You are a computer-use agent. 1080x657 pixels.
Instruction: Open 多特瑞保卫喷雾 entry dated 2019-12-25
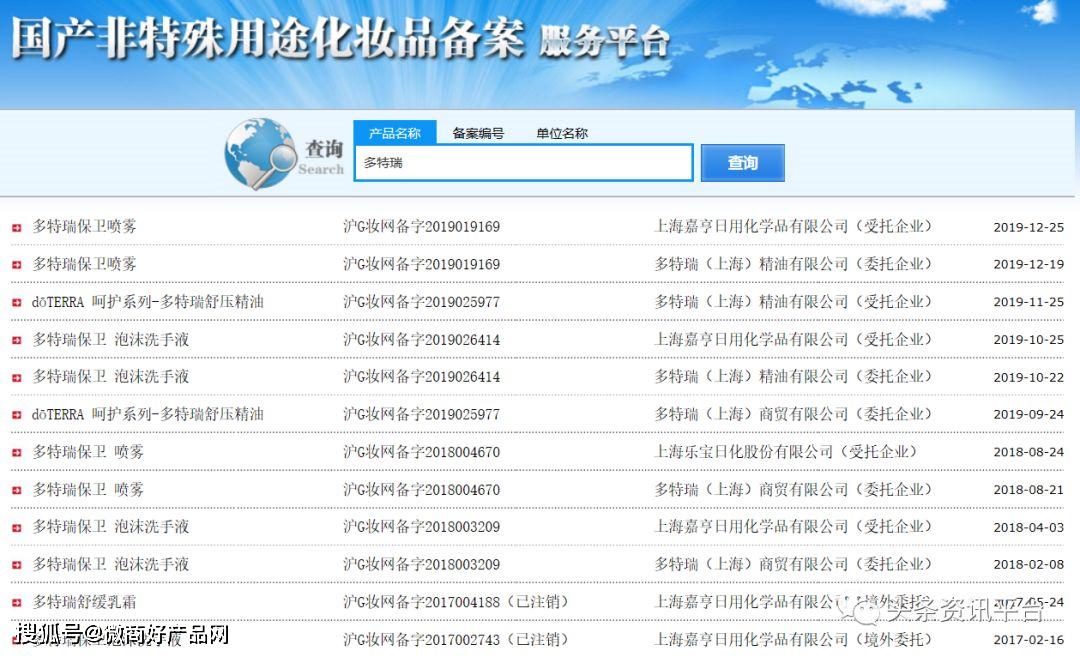tap(84, 227)
